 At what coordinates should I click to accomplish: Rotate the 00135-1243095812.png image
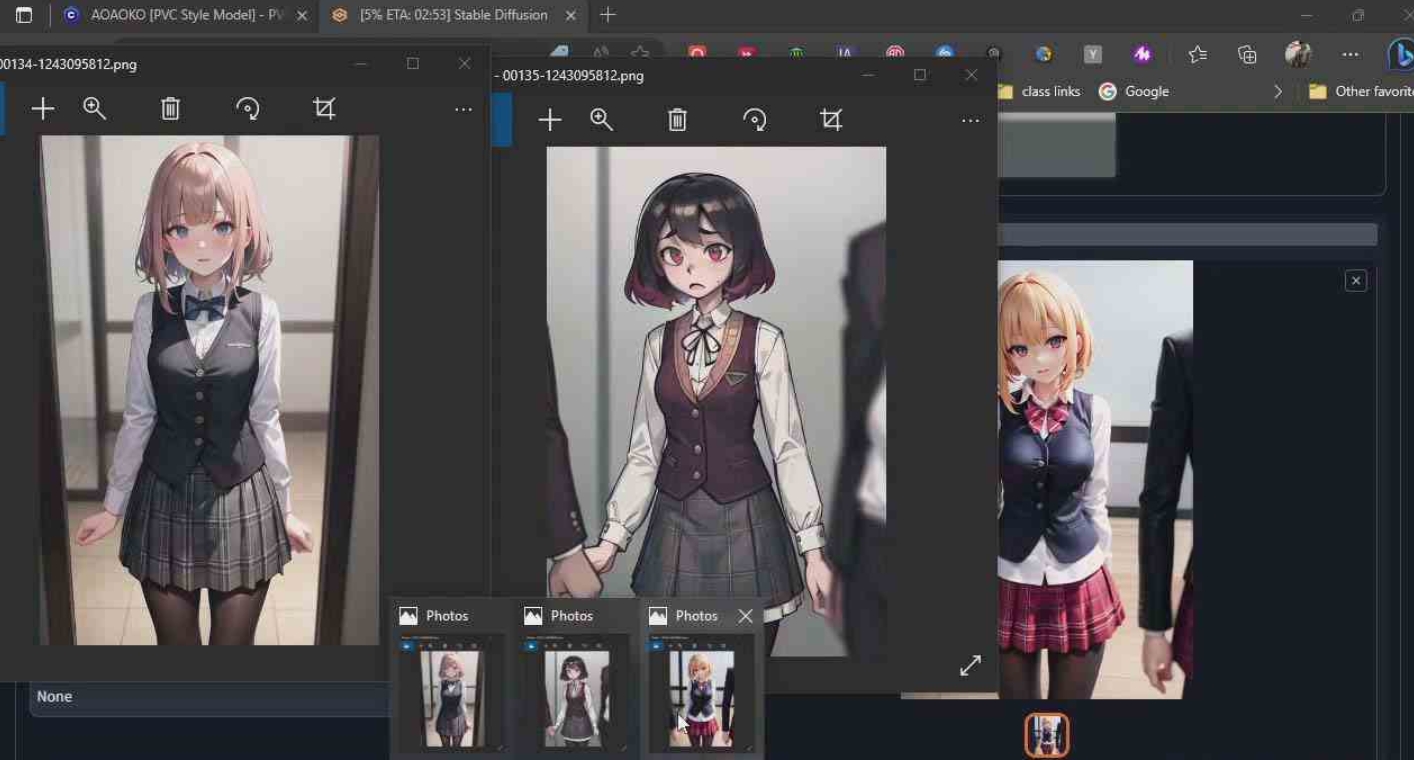click(x=755, y=120)
